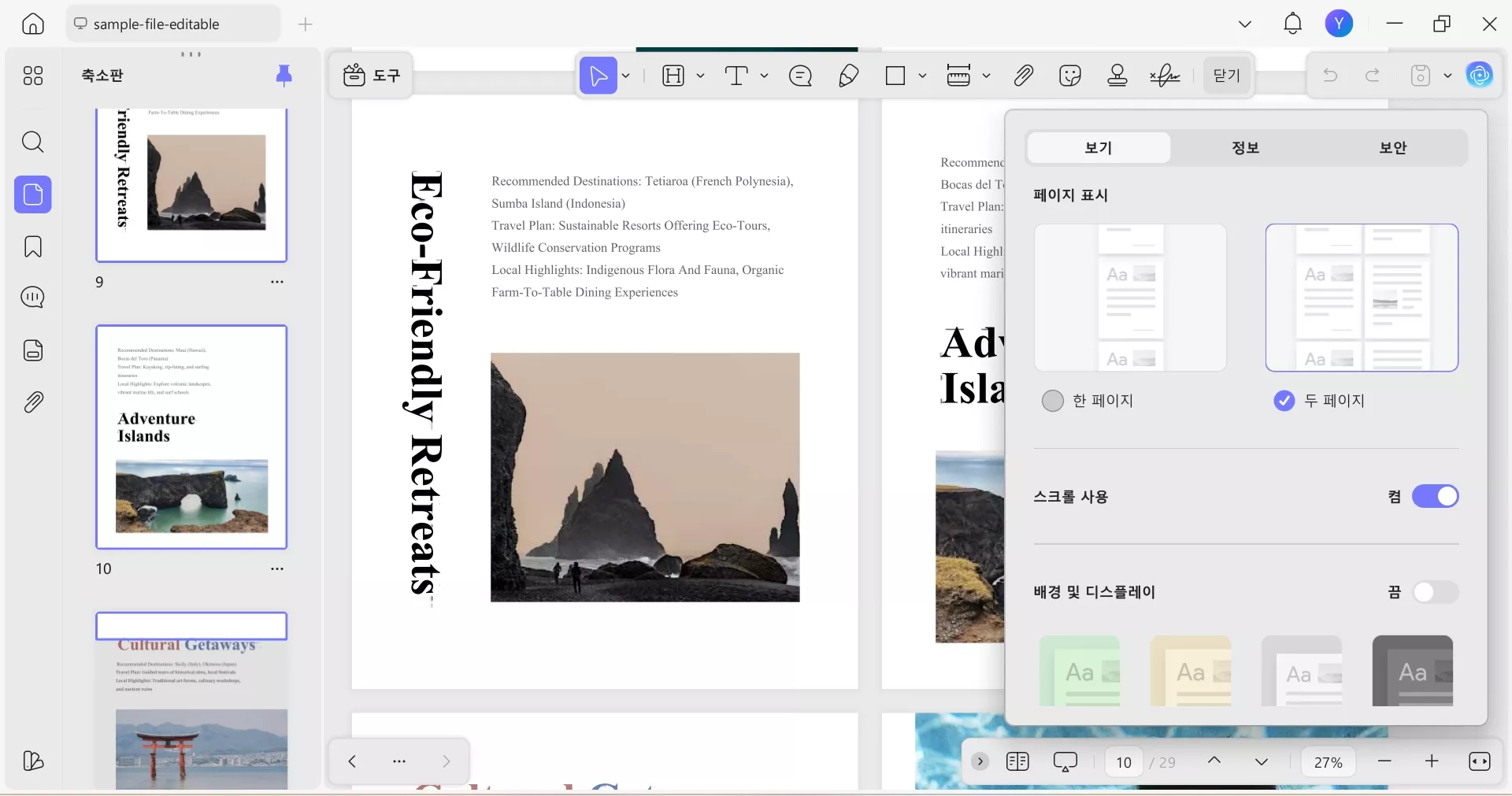The width and height of the screenshot is (1512, 796).
Task: Click the signature tool icon
Action: [1164, 76]
